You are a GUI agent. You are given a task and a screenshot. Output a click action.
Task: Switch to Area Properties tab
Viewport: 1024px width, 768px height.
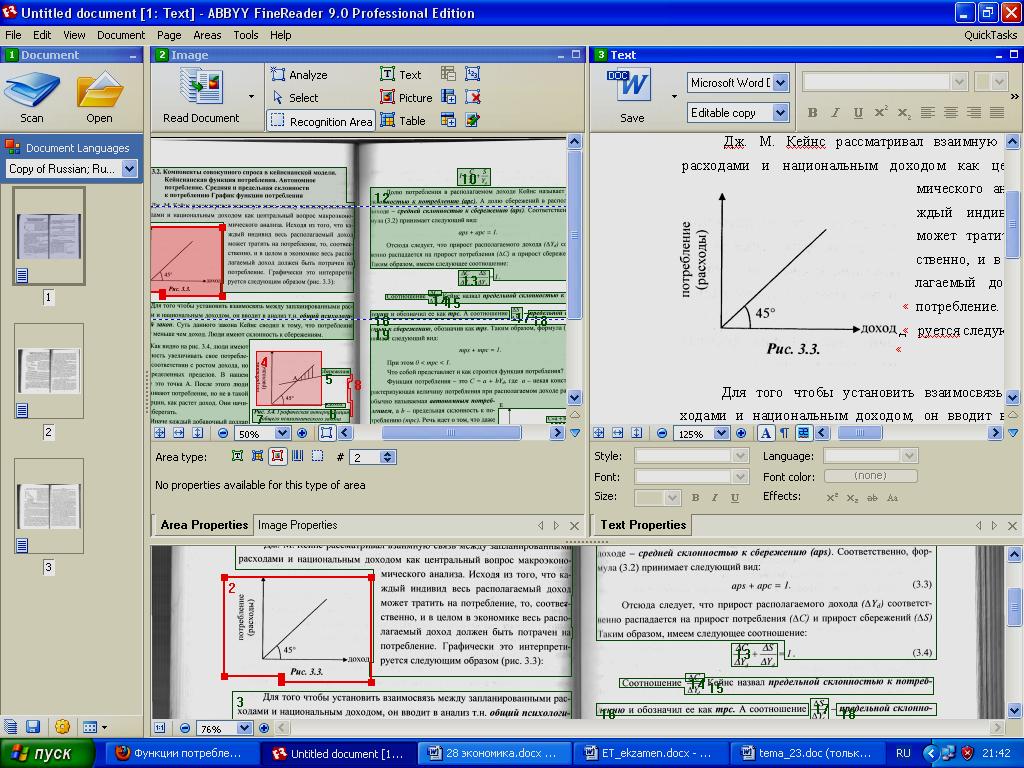pos(204,524)
